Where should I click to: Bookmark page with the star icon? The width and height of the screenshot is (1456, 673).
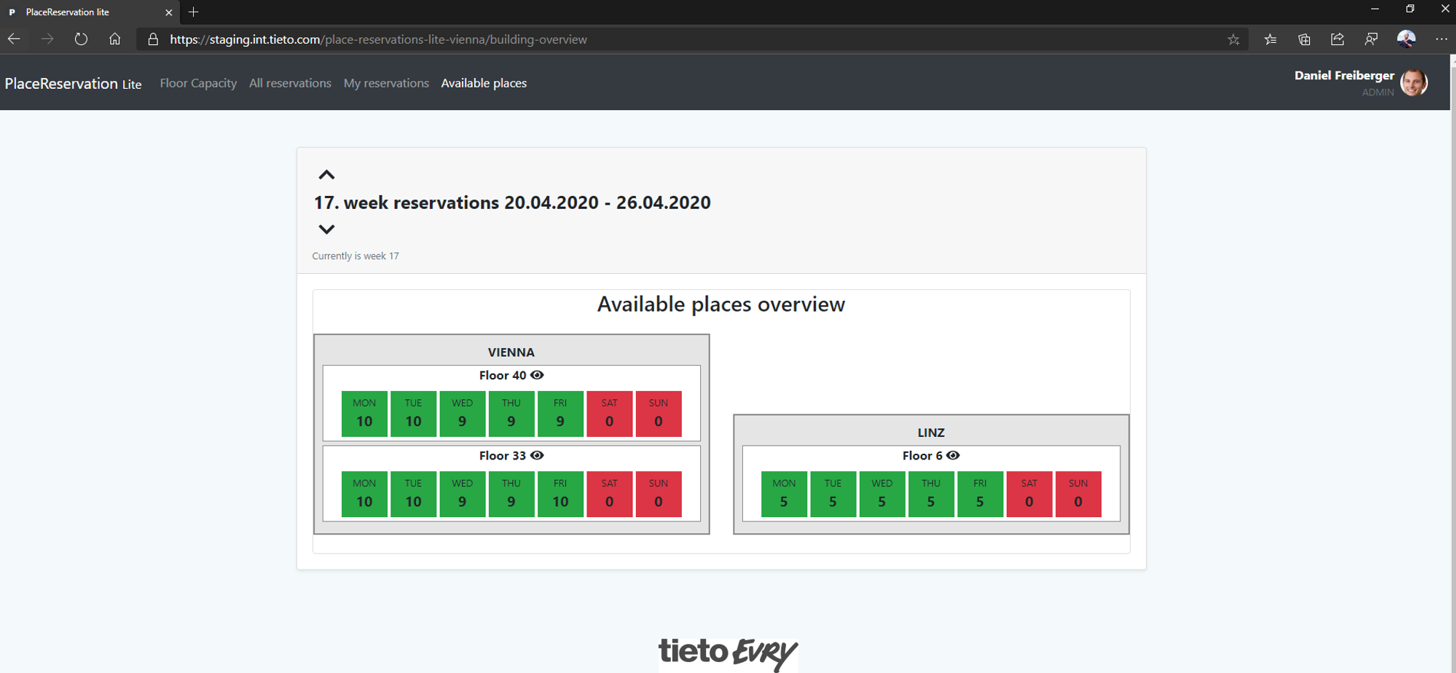pyautogui.click(x=1233, y=39)
